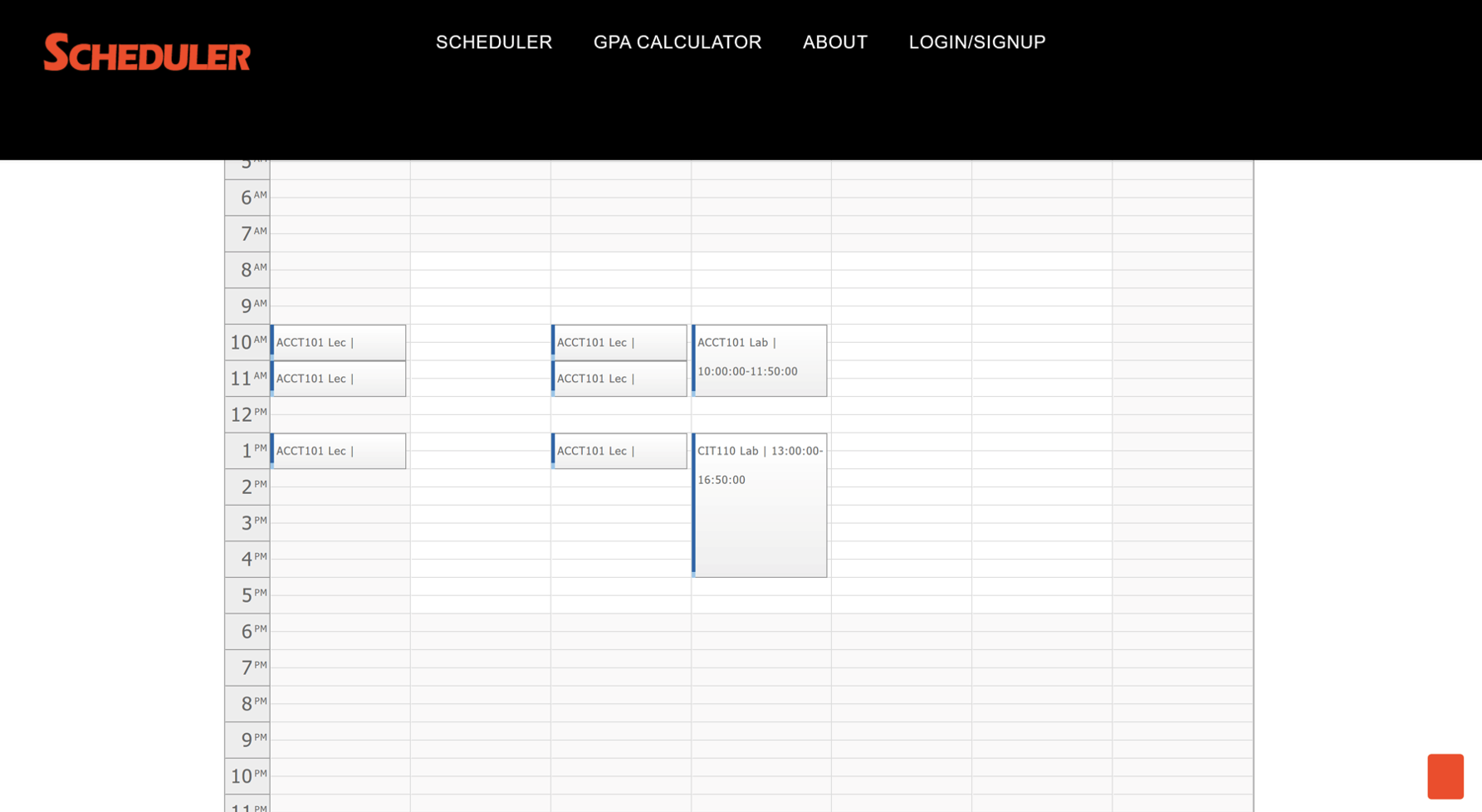Click the 7 AM time label
Viewport: 1482px width, 812px height.
pyautogui.click(x=247, y=233)
